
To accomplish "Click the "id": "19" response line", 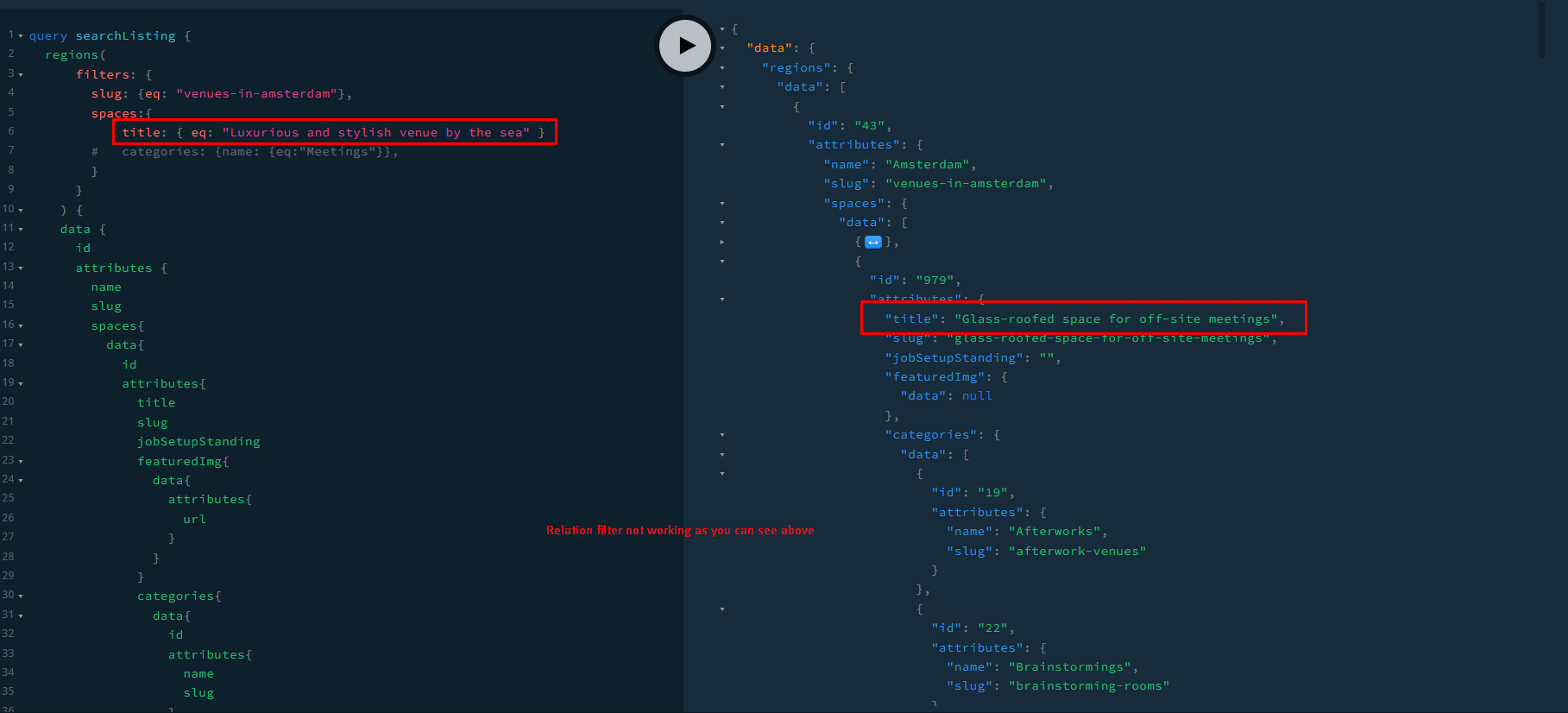I will (x=973, y=493).
